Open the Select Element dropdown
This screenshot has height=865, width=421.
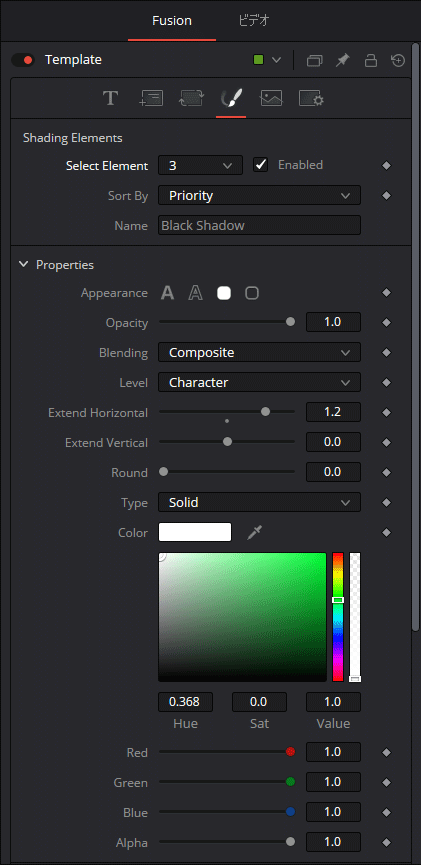tap(200, 165)
